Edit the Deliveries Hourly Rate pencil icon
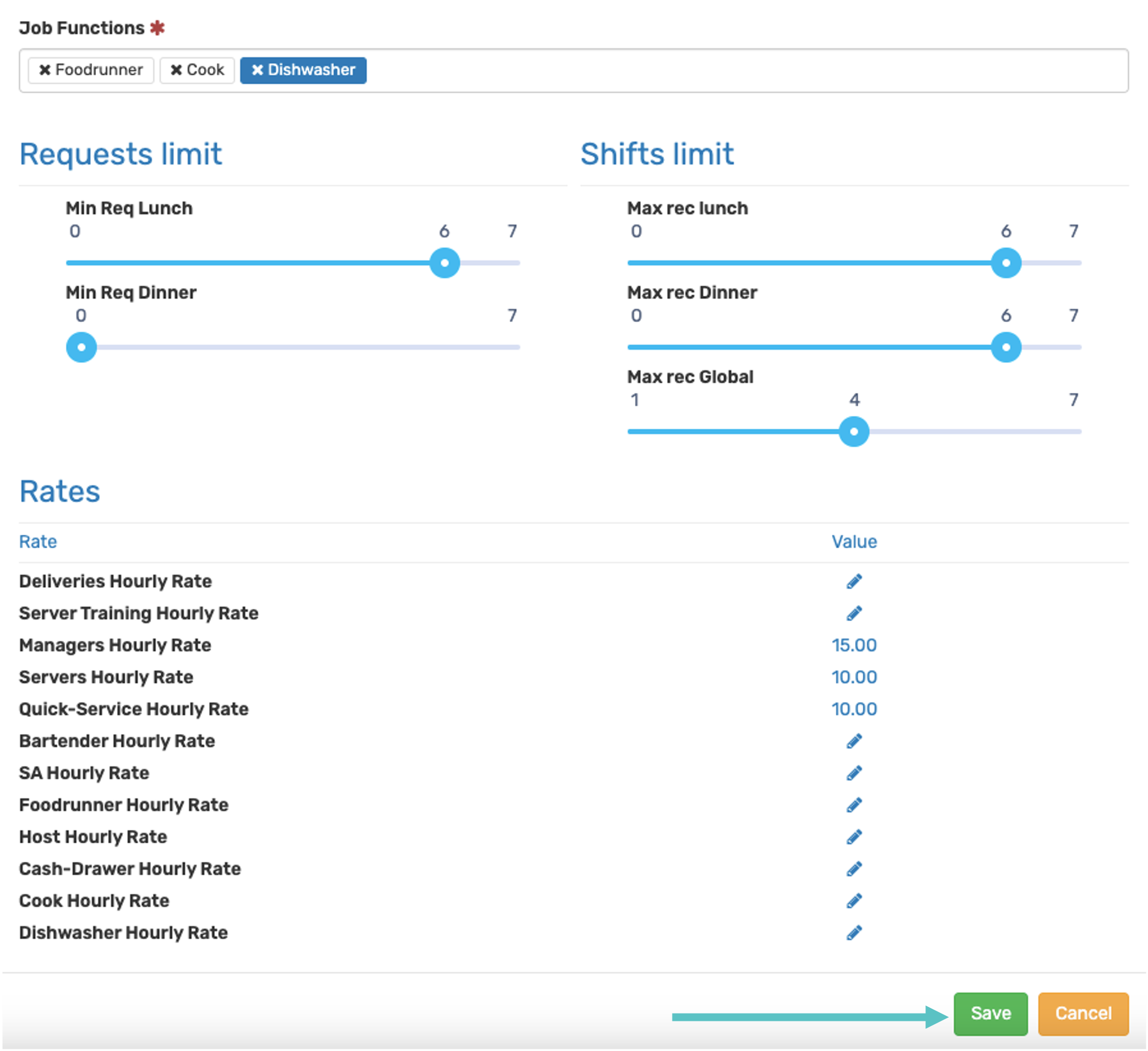Viewport: 1148px width, 1051px height. (x=853, y=581)
